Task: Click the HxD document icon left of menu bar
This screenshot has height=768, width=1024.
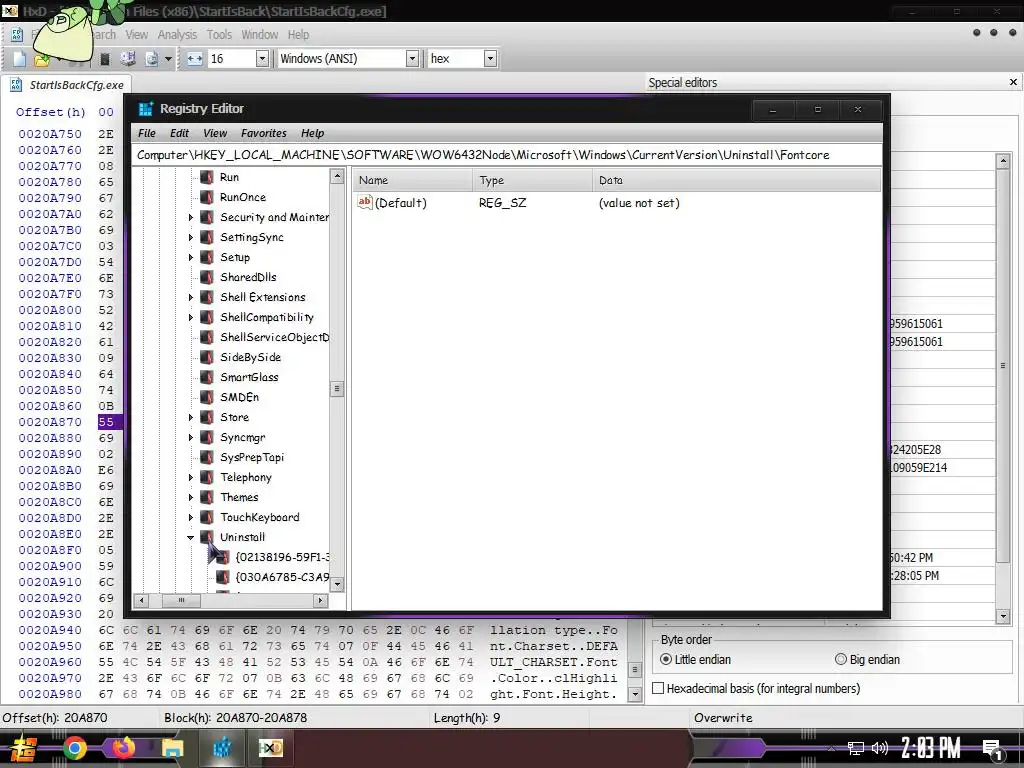Action: click(x=17, y=35)
